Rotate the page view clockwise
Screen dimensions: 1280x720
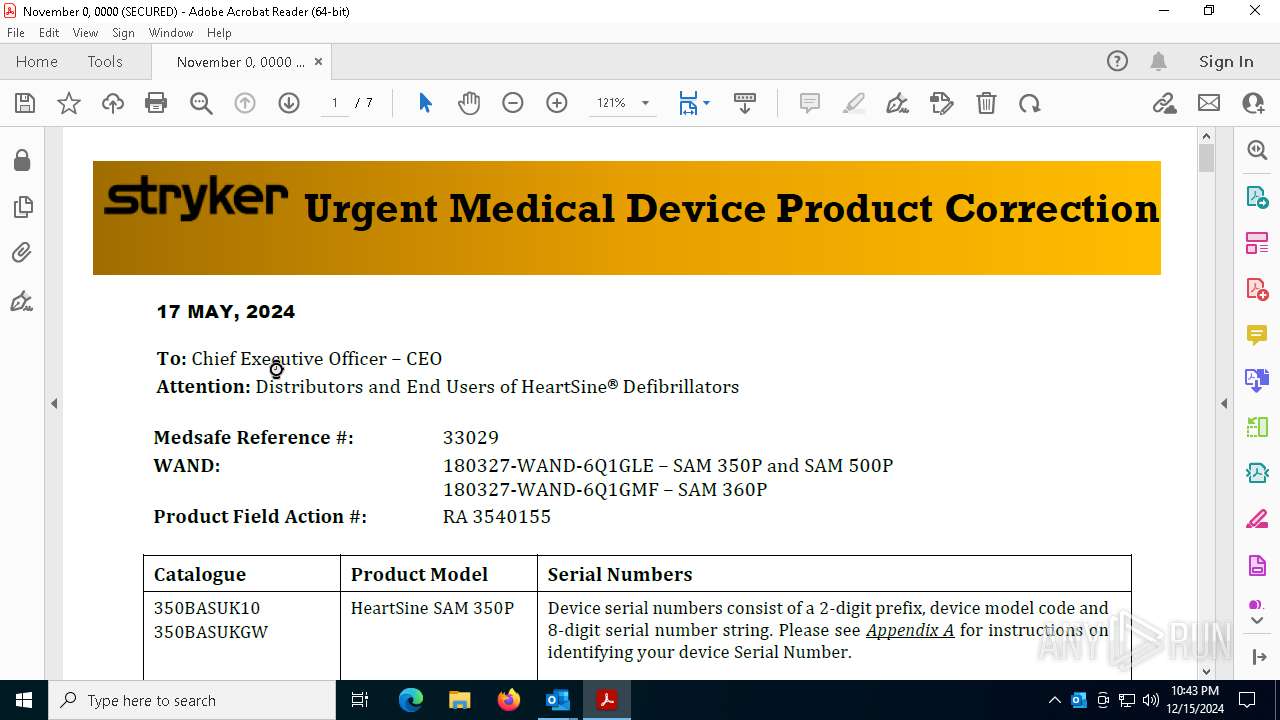[x=1030, y=103]
